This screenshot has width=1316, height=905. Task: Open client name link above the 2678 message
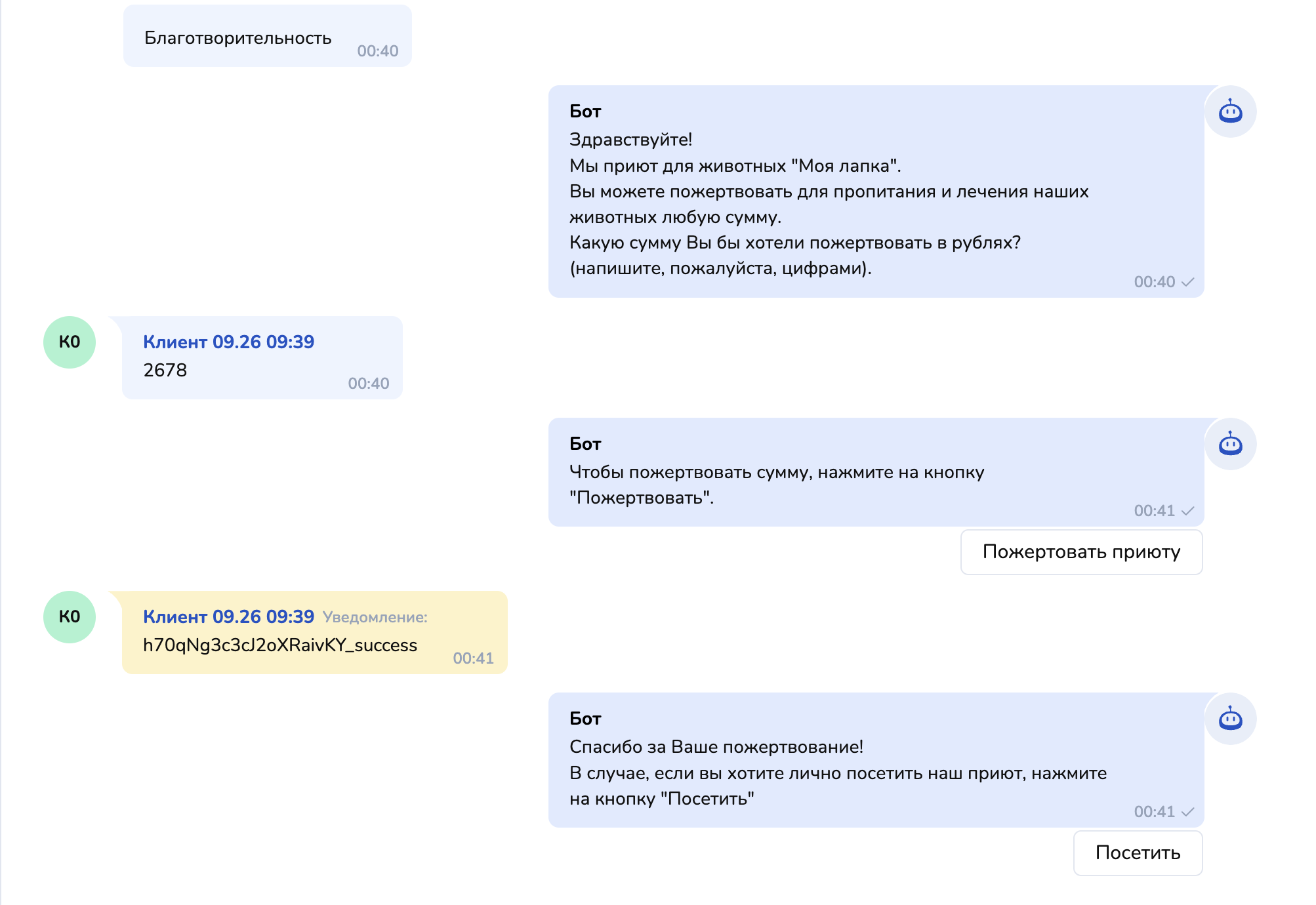click(x=228, y=342)
